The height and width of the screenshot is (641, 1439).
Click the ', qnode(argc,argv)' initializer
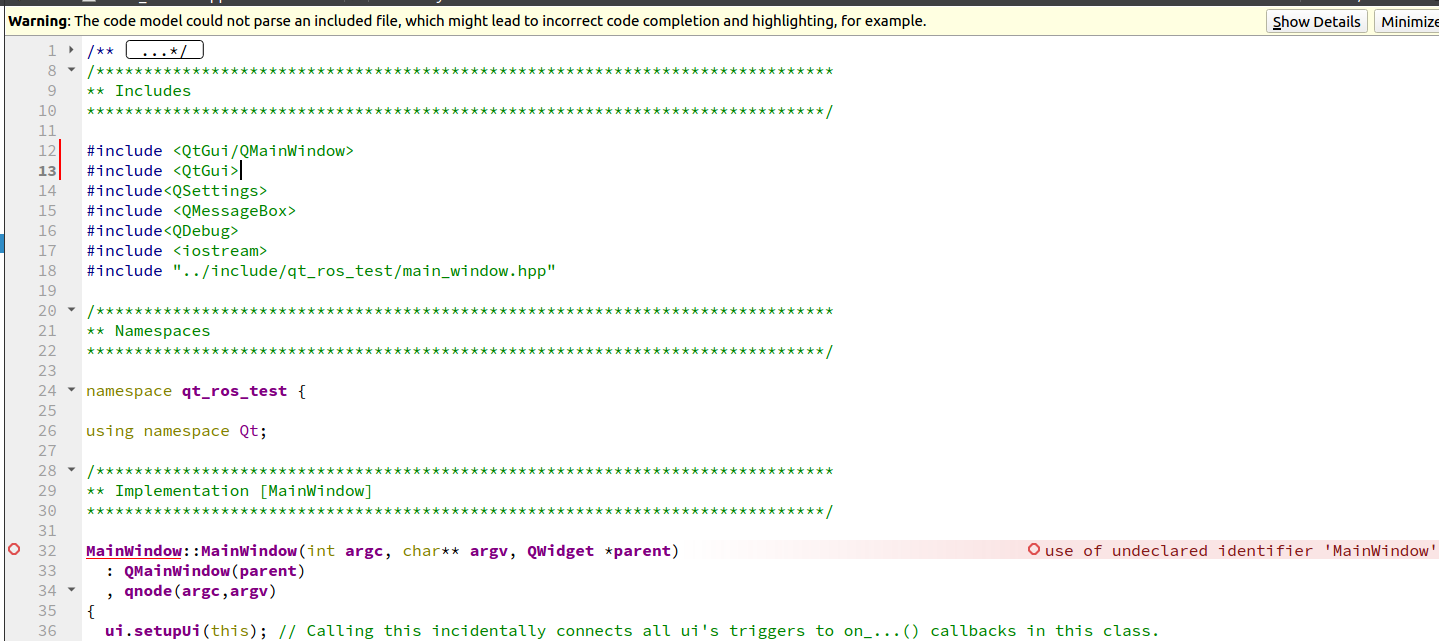click(190, 591)
